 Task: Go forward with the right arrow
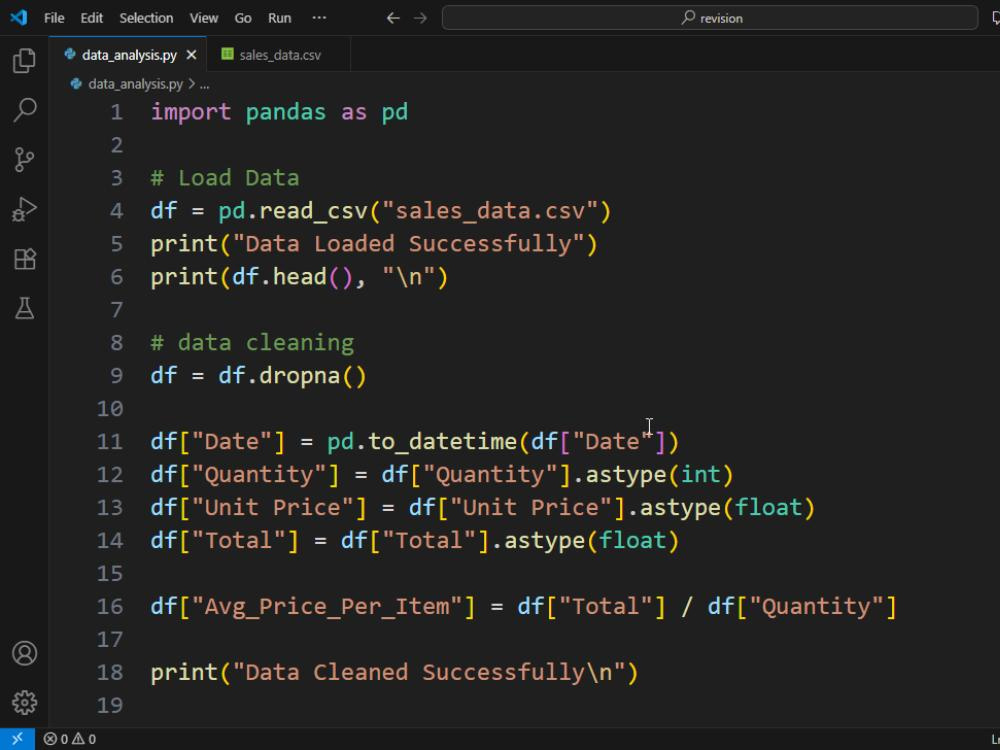(420, 18)
